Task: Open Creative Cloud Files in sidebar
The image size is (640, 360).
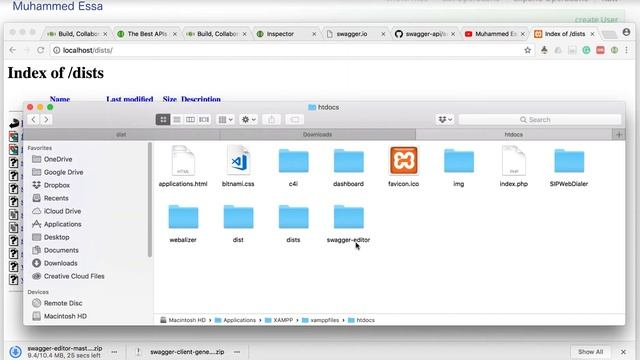Action: (74, 276)
